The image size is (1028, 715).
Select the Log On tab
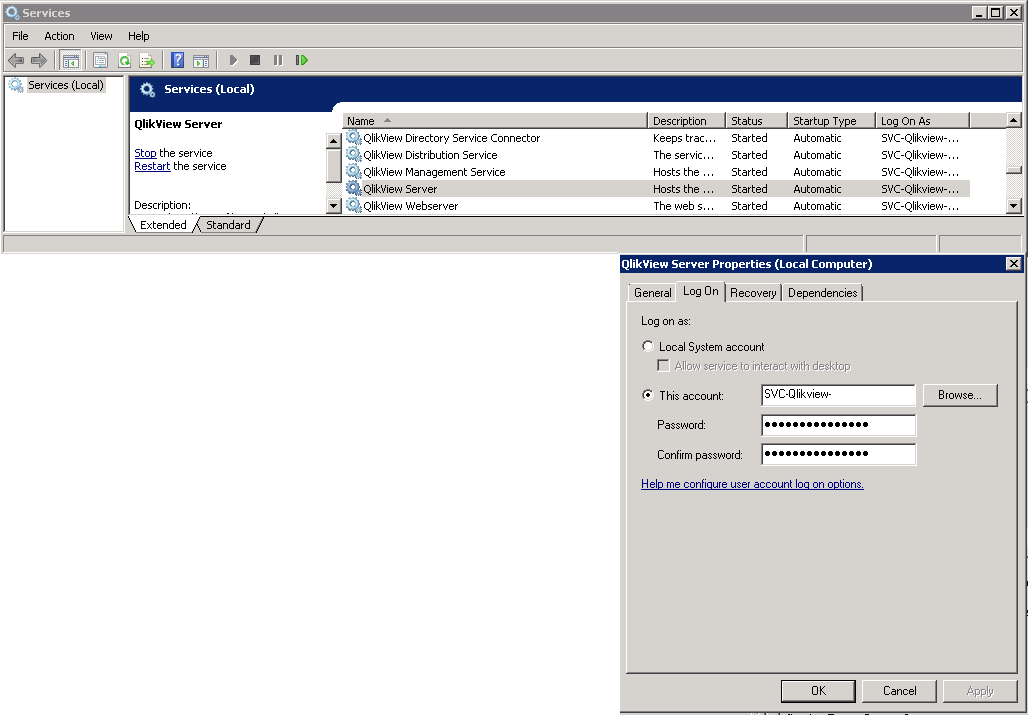point(701,291)
